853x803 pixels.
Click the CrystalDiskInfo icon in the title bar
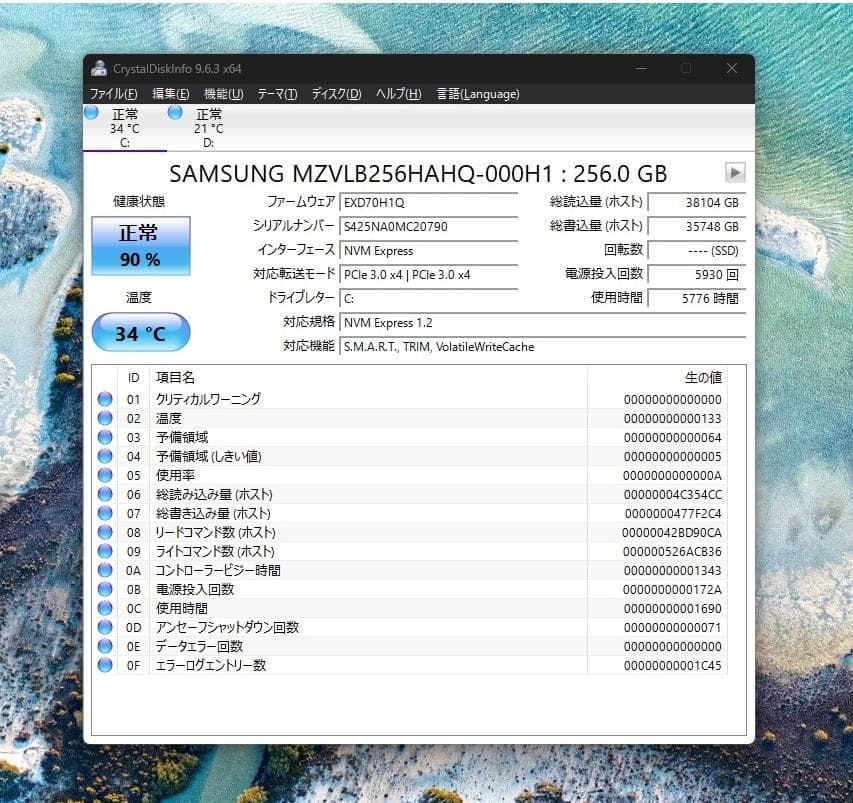98,67
